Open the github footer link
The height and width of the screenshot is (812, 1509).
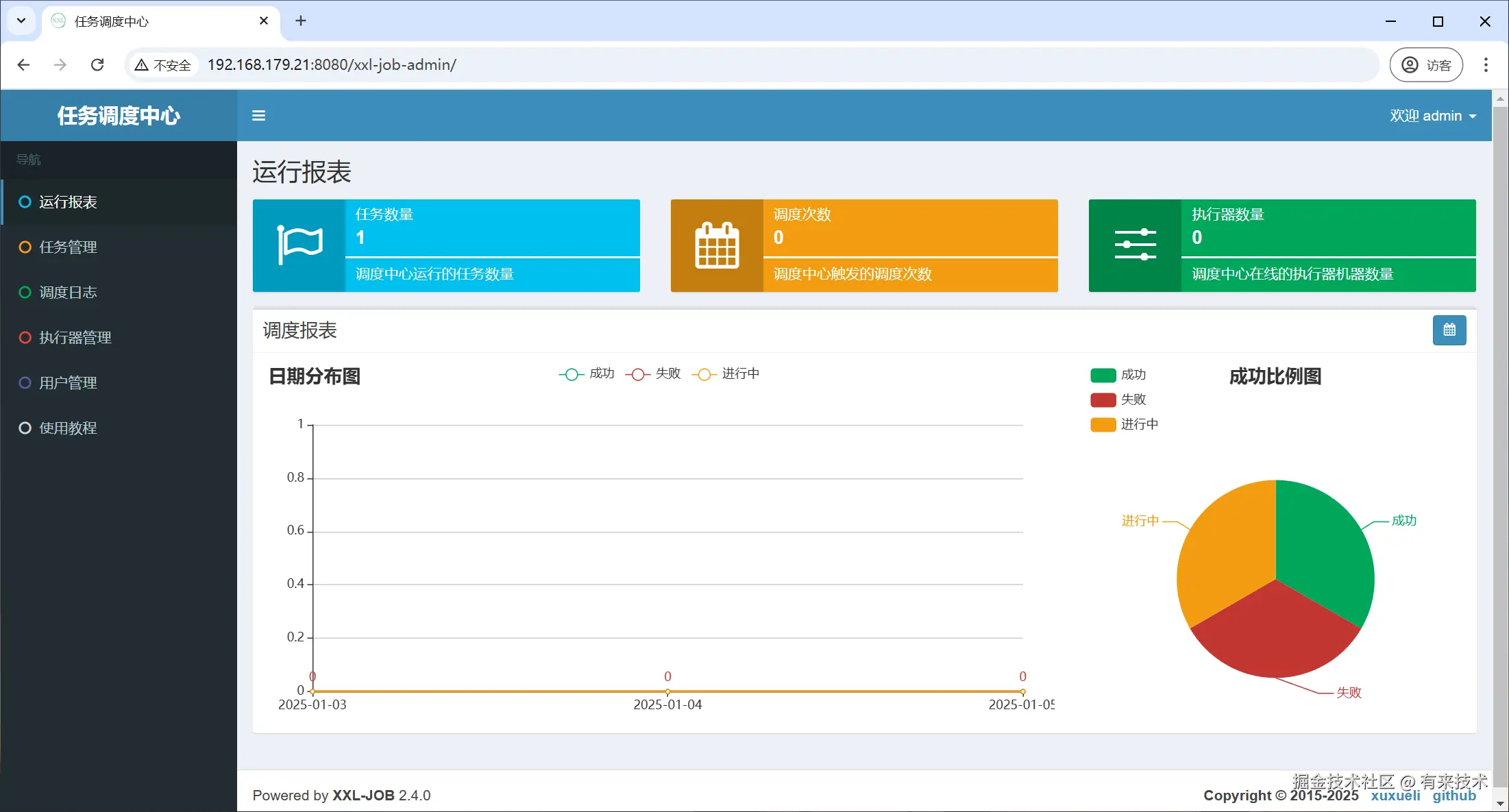coord(1453,796)
